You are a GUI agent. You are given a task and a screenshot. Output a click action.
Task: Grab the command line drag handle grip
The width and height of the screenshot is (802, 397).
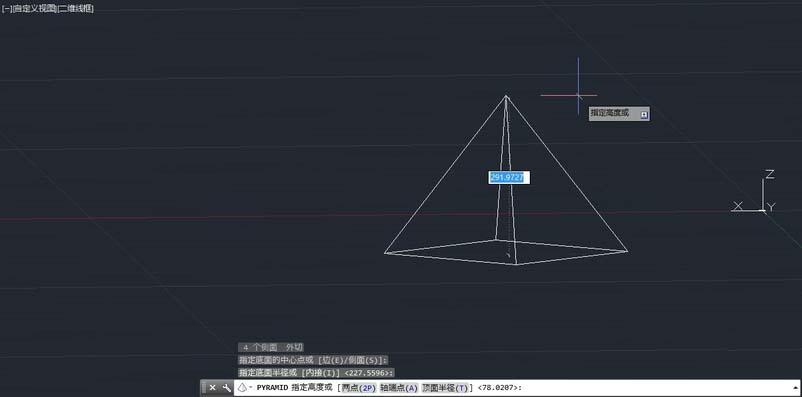(203, 388)
